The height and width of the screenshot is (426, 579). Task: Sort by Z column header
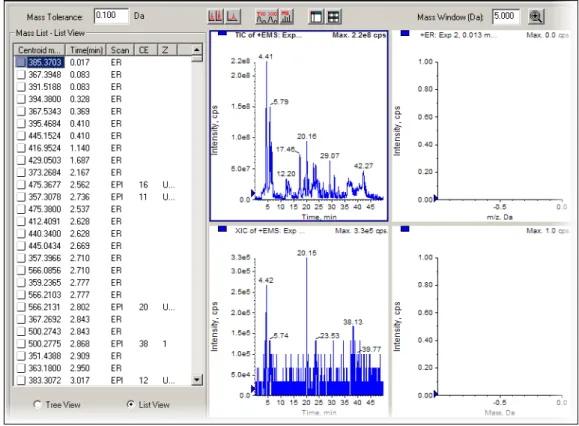click(167, 50)
